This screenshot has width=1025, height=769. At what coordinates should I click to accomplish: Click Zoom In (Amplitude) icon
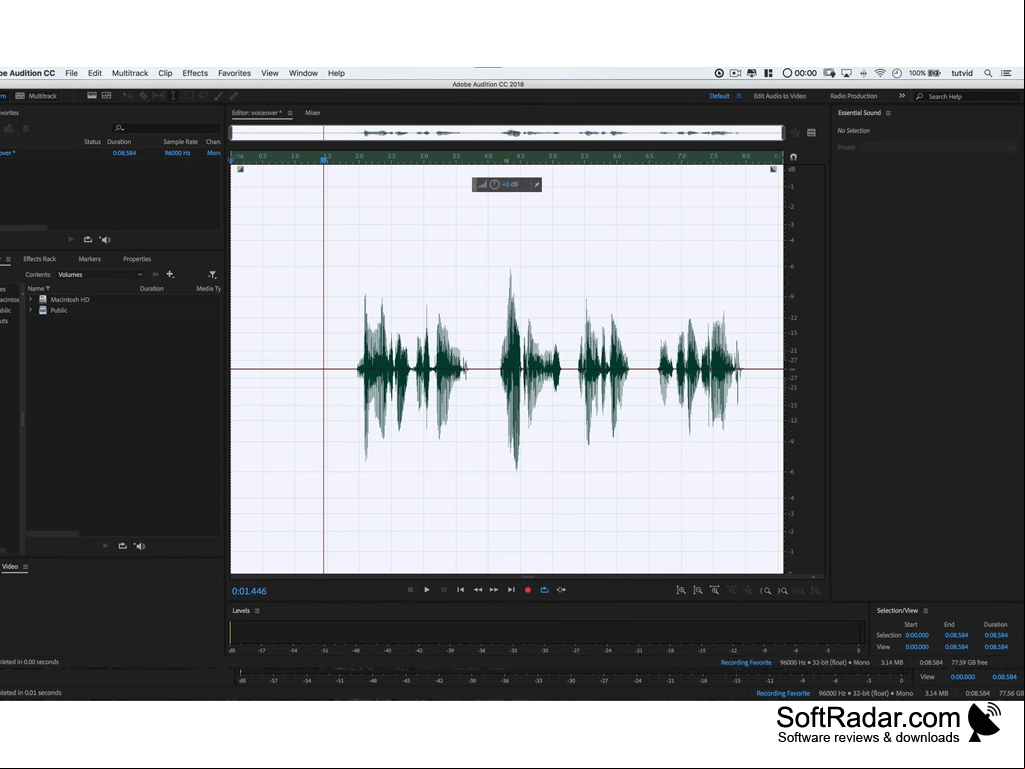(x=681, y=590)
